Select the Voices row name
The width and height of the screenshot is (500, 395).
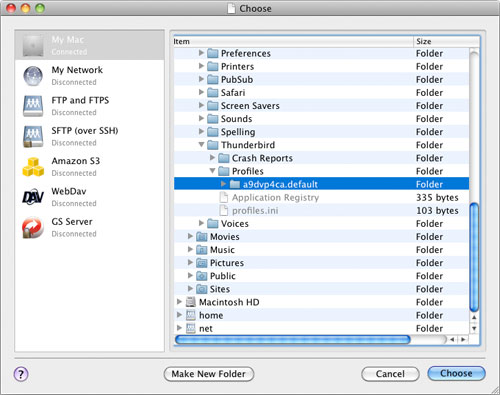tap(235, 224)
